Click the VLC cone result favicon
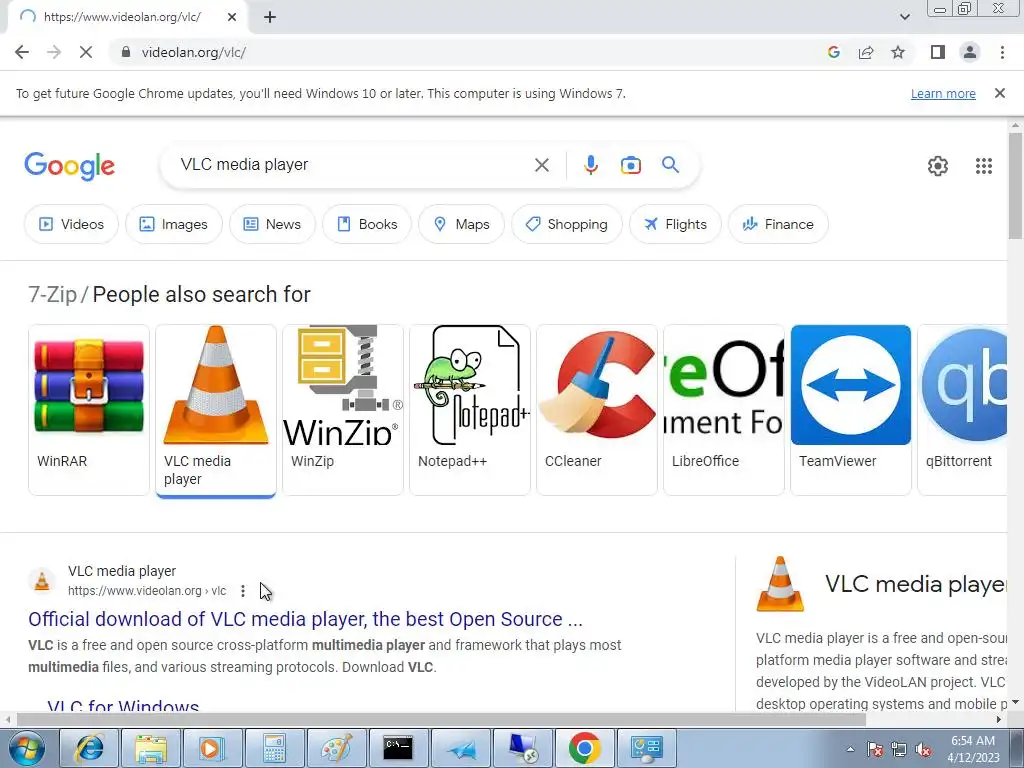1024x768 pixels. coord(42,581)
